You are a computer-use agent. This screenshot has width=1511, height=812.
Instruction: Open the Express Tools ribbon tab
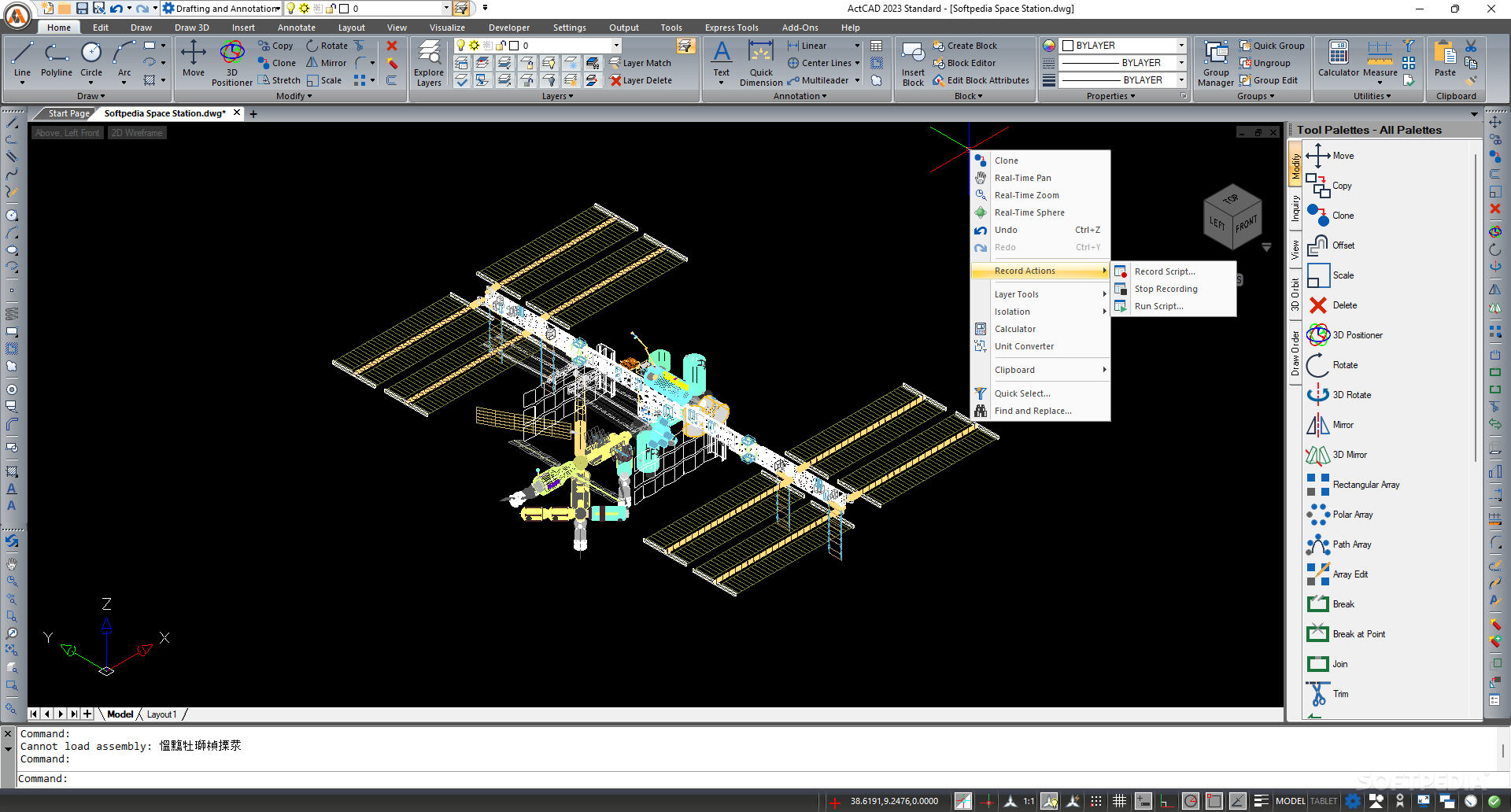pos(731,28)
